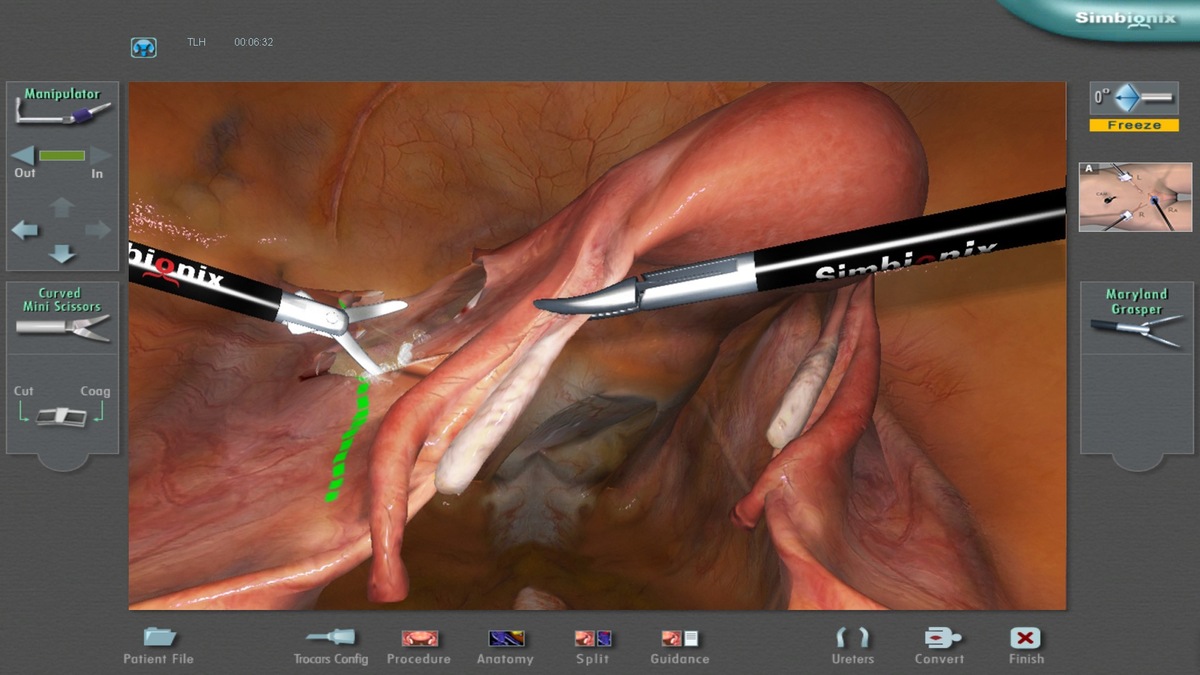Toggle the Cut/Coag pedal control
Screen dimensions: 1200x675
(x=61, y=416)
